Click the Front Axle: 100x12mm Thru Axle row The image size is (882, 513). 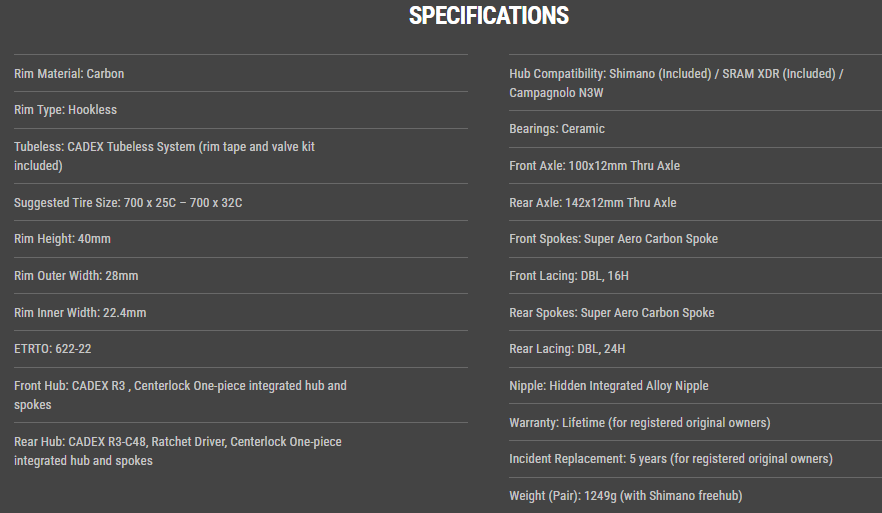(x=594, y=166)
